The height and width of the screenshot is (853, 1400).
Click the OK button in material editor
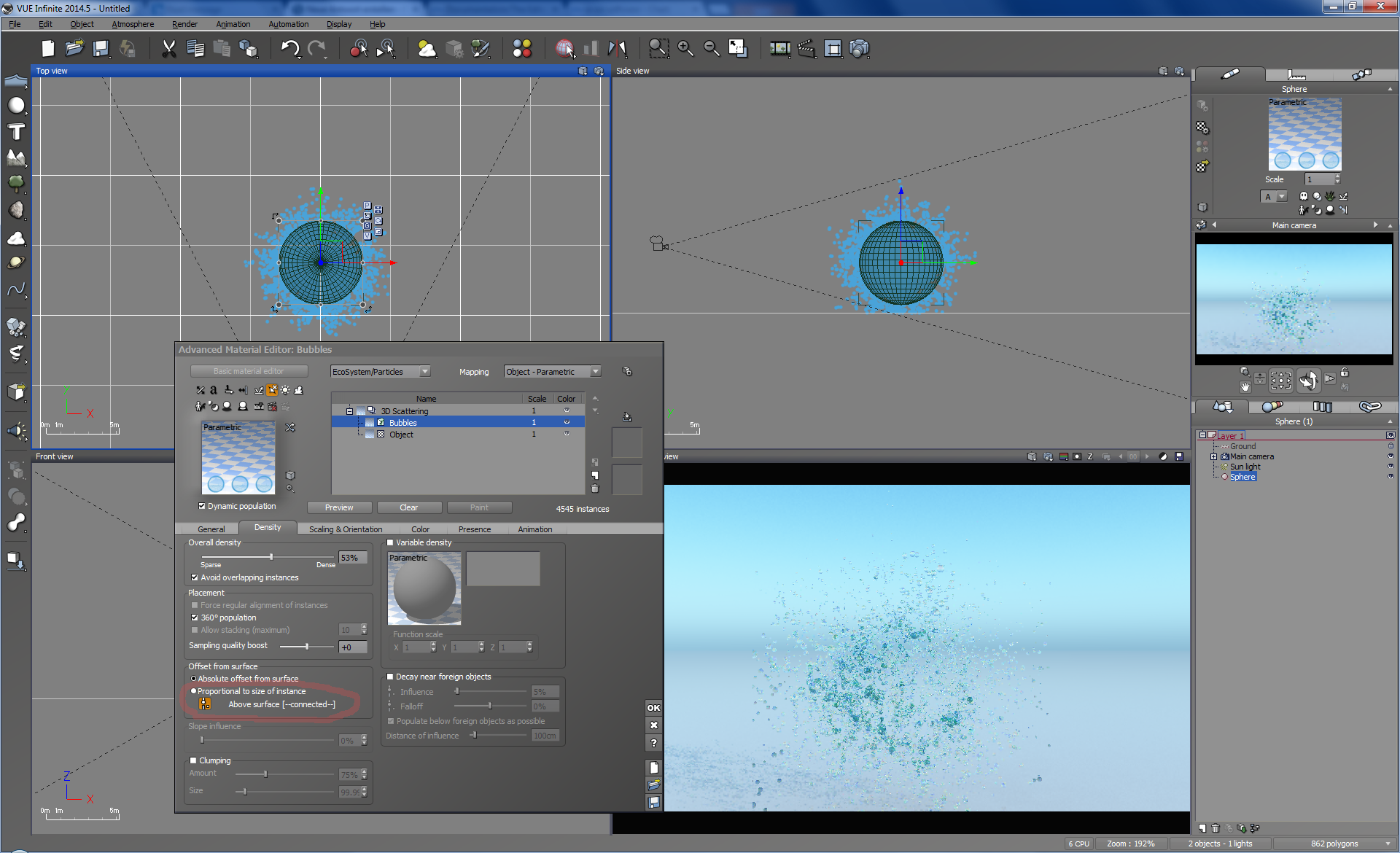point(653,708)
